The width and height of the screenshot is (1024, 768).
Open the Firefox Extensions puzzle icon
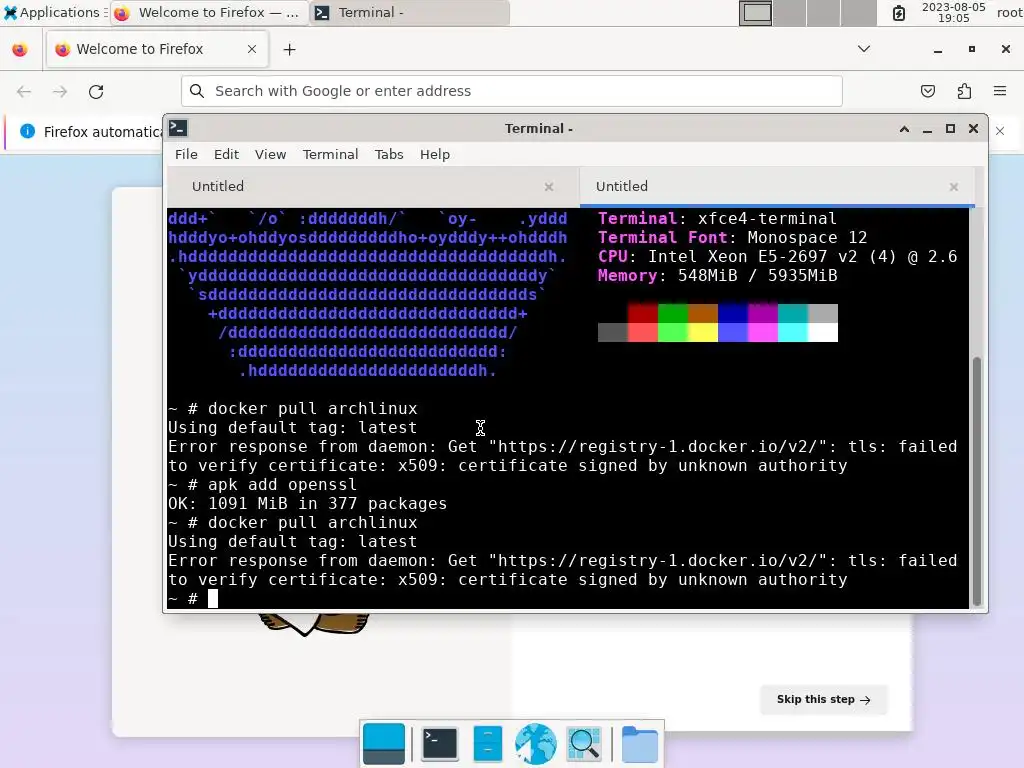(x=964, y=91)
